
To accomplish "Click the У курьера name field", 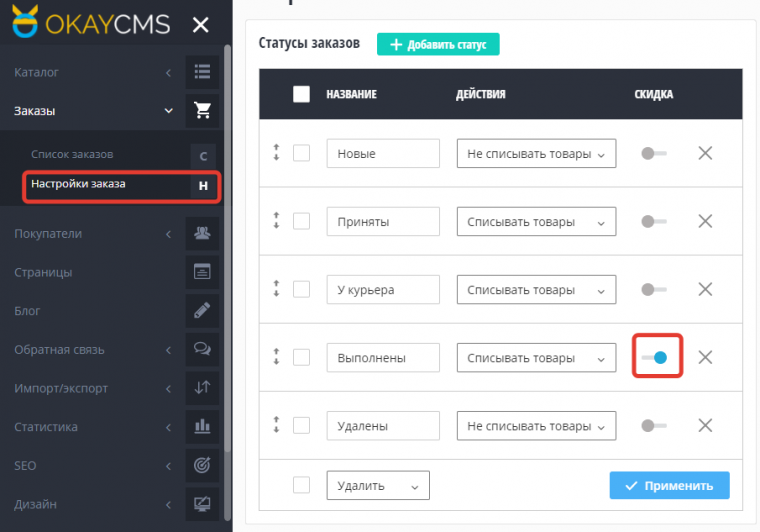I will 383,290.
